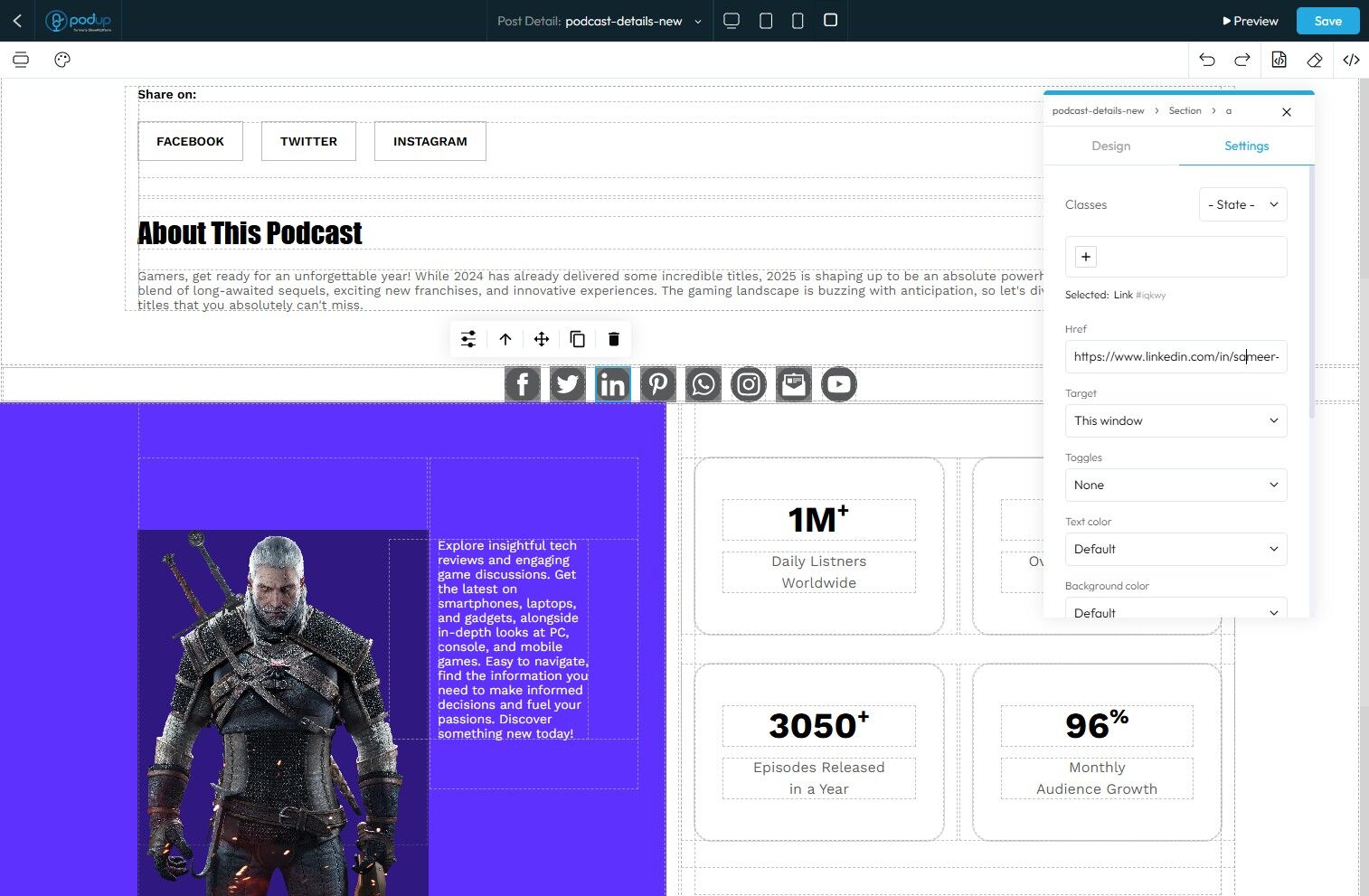Click the FACEBOOK share button
The height and width of the screenshot is (896, 1369).
(x=190, y=141)
